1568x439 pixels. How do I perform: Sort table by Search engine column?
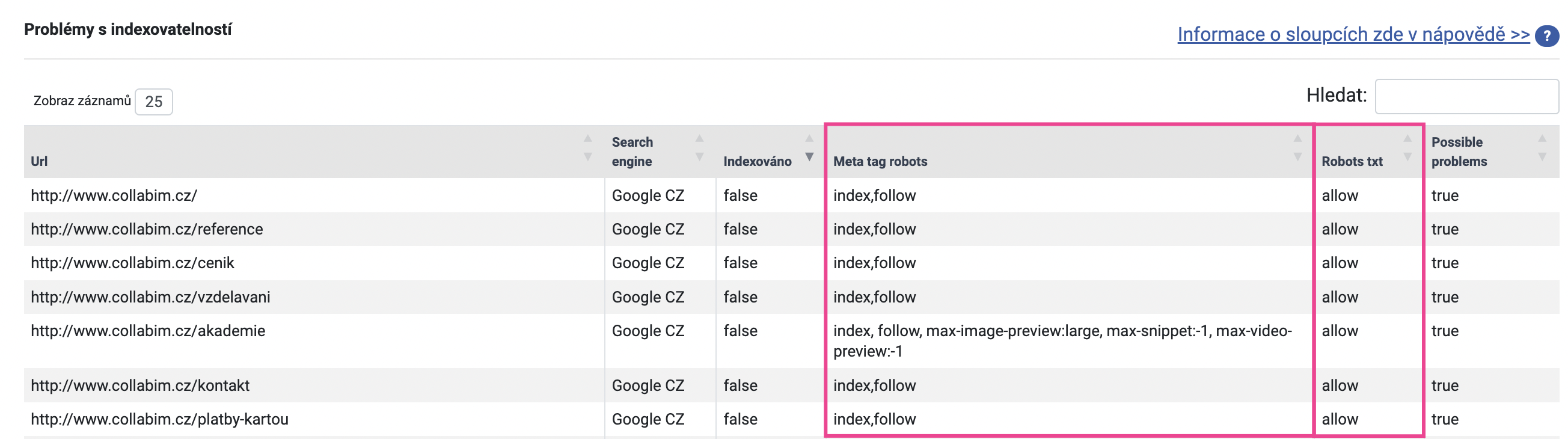pos(699,148)
